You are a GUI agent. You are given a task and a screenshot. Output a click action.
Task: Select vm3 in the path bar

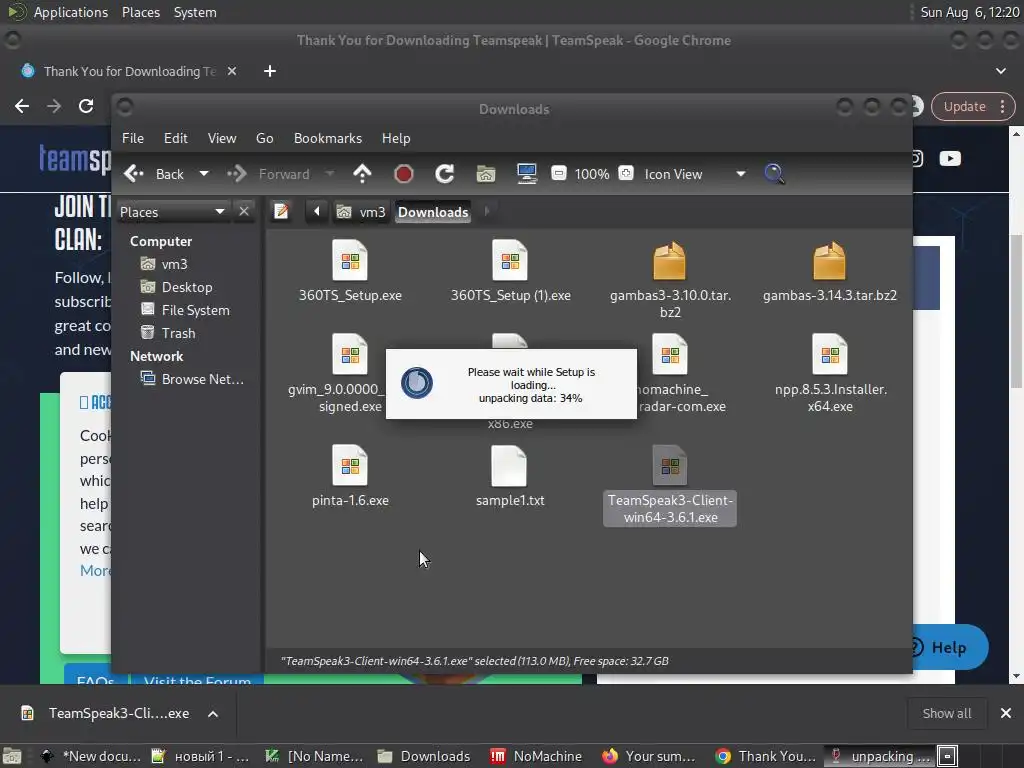click(361, 212)
